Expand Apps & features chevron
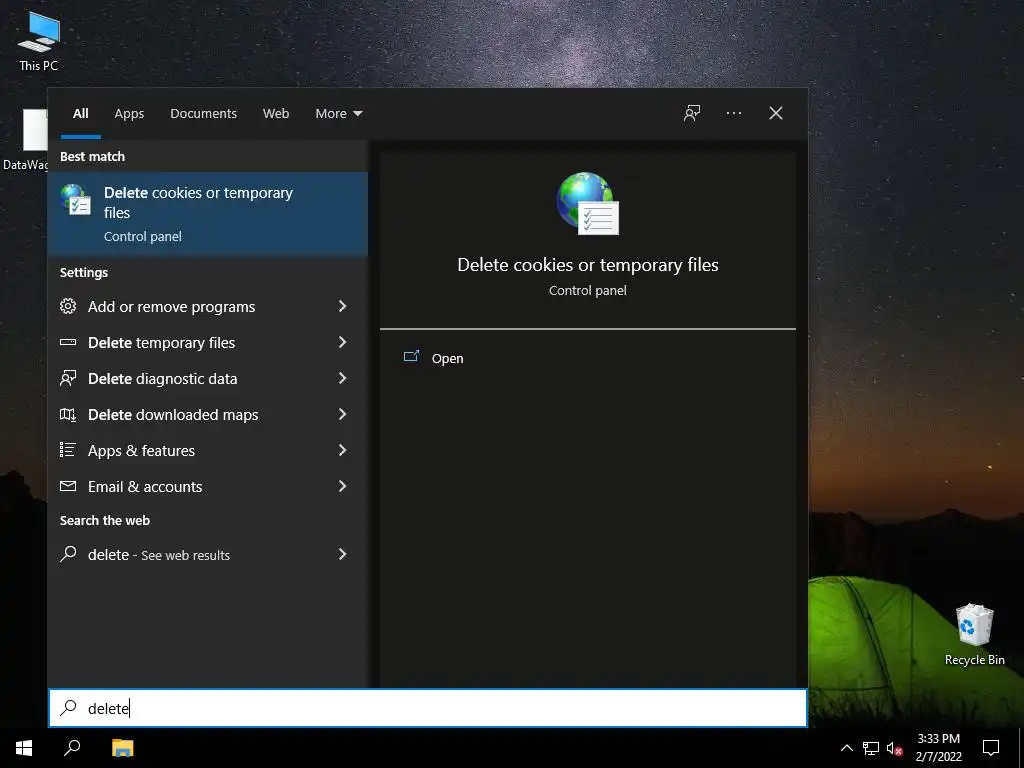1024x768 pixels. [x=342, y=450]
